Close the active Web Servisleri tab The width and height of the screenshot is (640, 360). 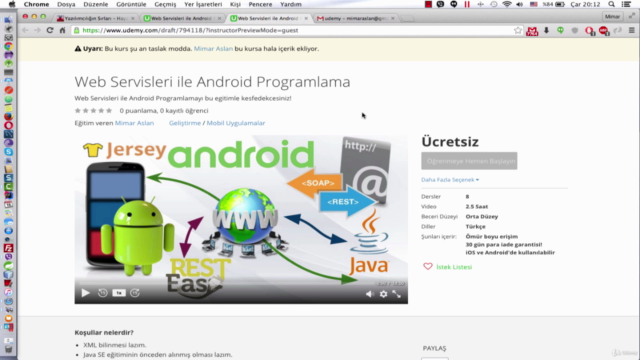click(306, 18)
